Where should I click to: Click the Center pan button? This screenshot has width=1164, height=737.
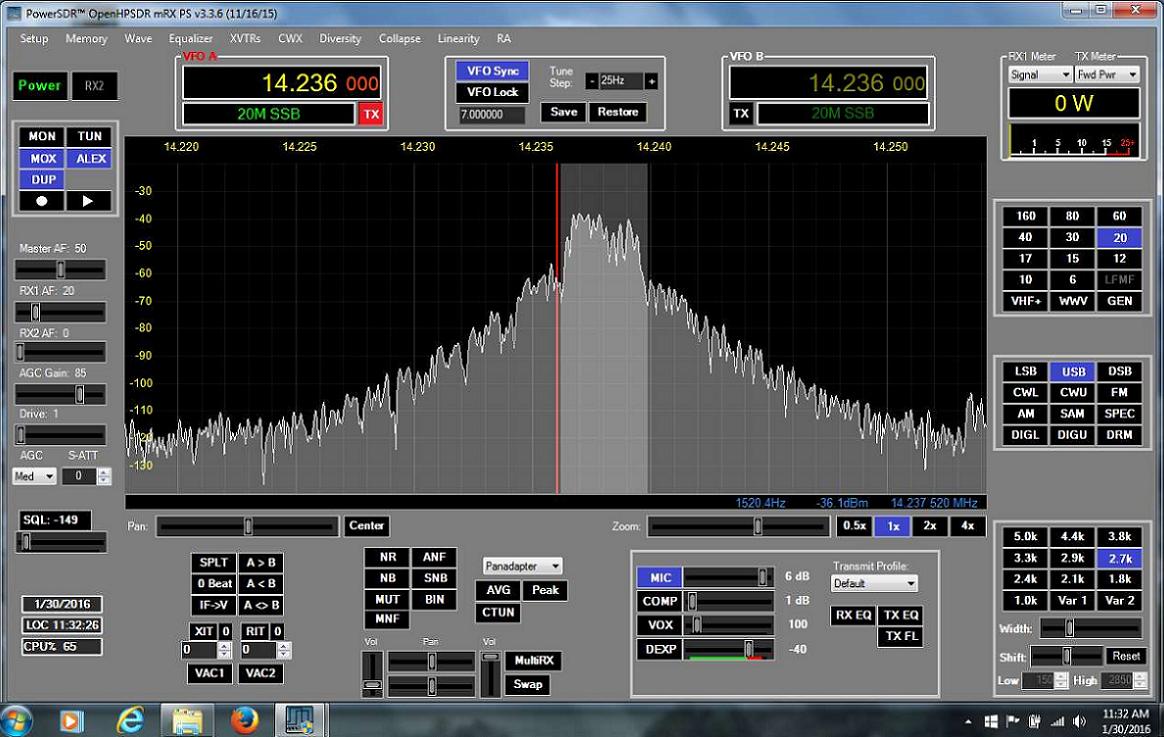367,525
